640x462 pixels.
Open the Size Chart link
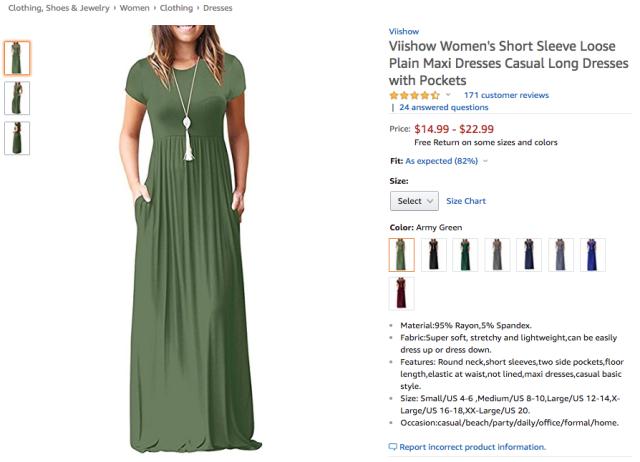466,201
